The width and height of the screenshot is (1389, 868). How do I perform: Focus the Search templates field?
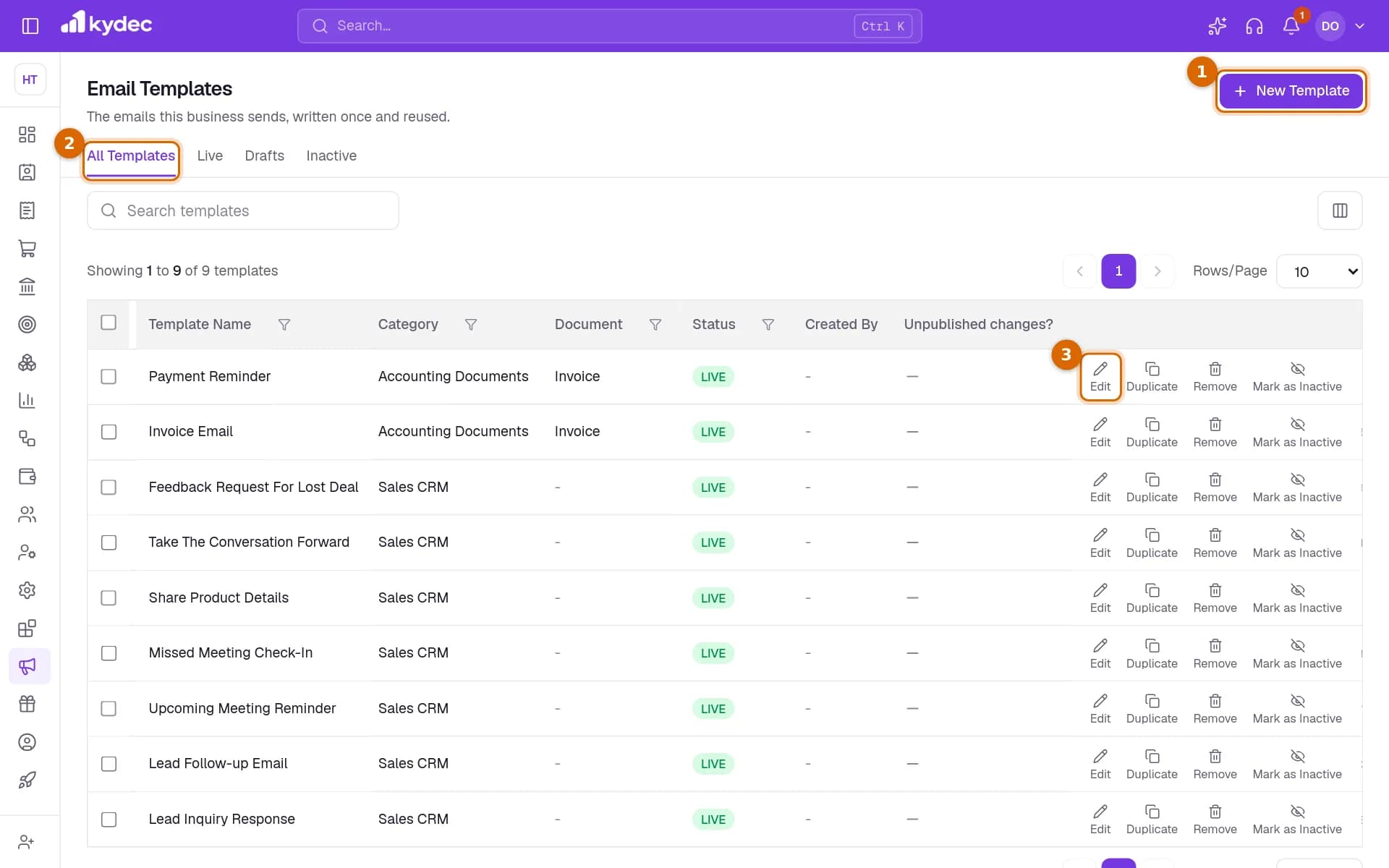point(243,210)
